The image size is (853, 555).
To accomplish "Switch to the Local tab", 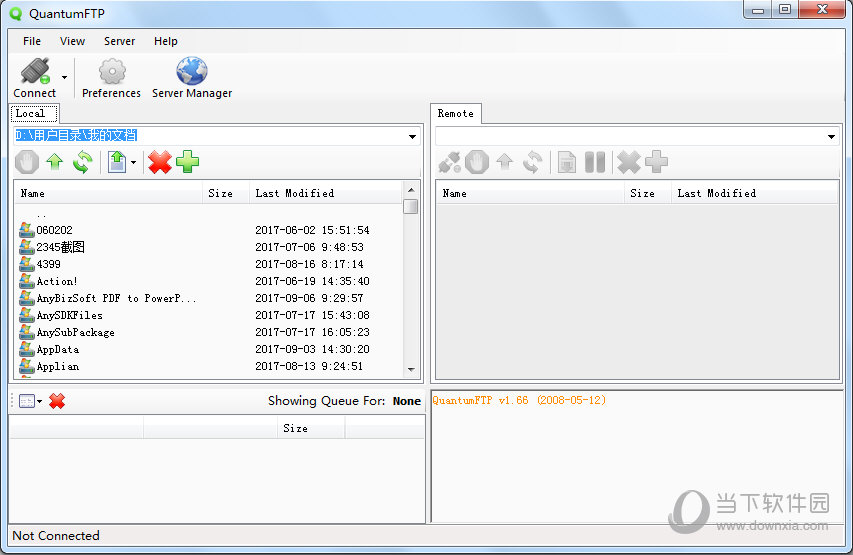I will 34,114.
